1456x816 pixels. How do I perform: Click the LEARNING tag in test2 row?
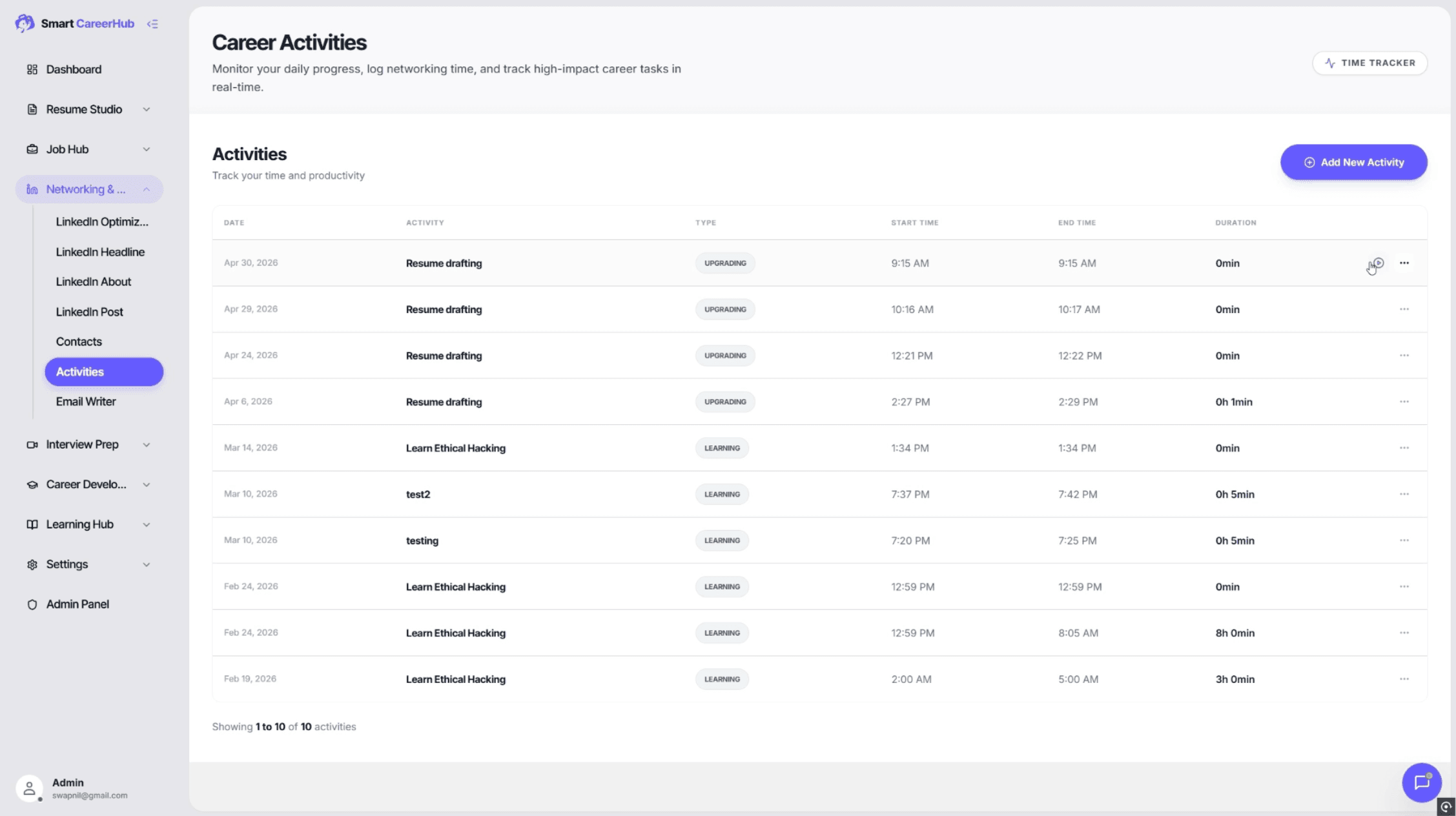tap(722, 495)
